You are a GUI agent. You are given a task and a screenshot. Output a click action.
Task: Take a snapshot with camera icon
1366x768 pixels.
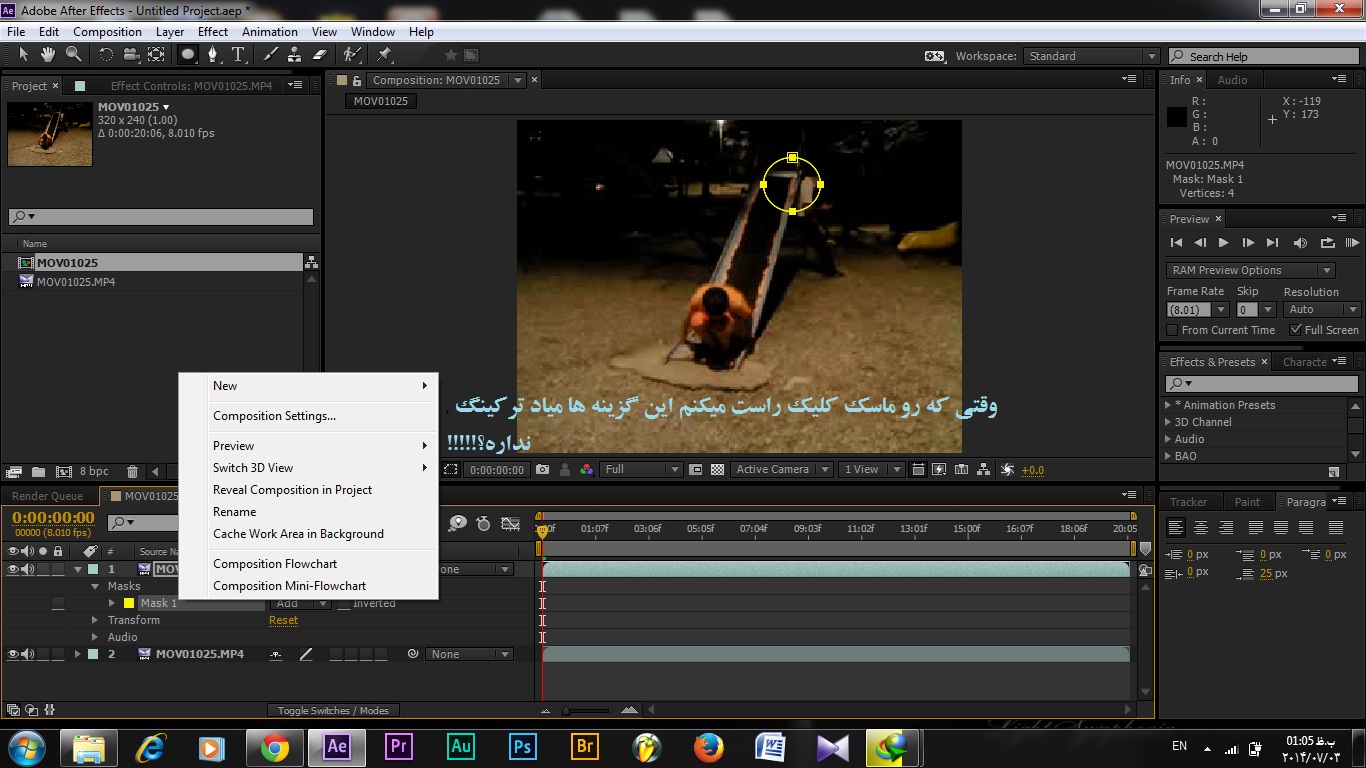(542, 469)
